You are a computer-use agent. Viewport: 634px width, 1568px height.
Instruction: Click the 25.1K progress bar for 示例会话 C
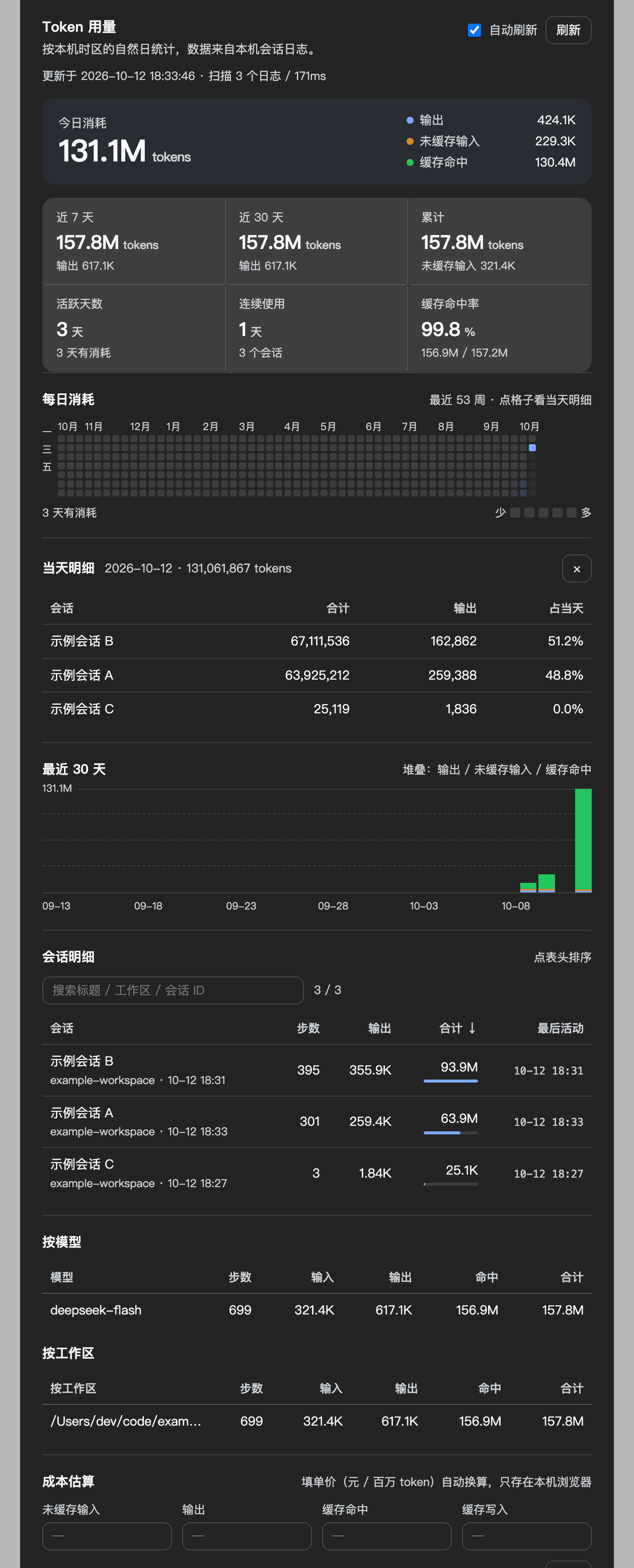tap(451, 1185)
